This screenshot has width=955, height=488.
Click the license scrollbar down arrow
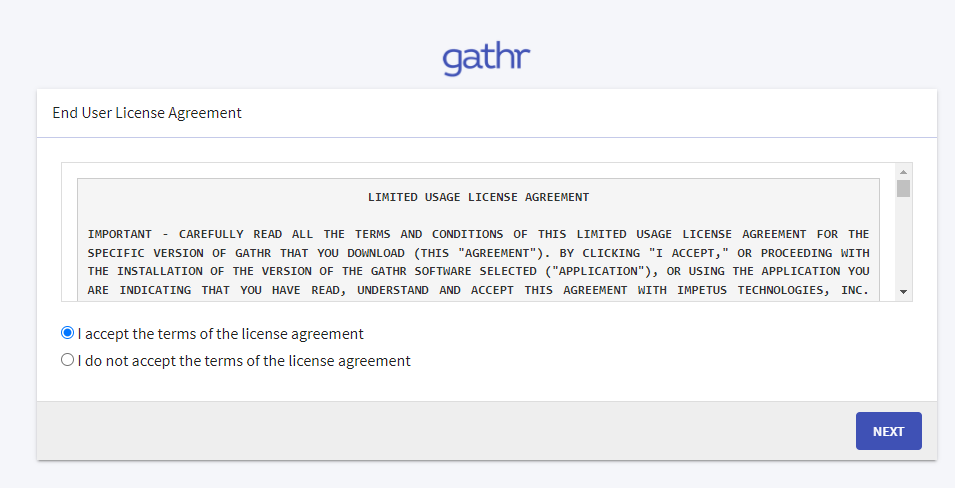pyautogui.click(x=903, y=292)
